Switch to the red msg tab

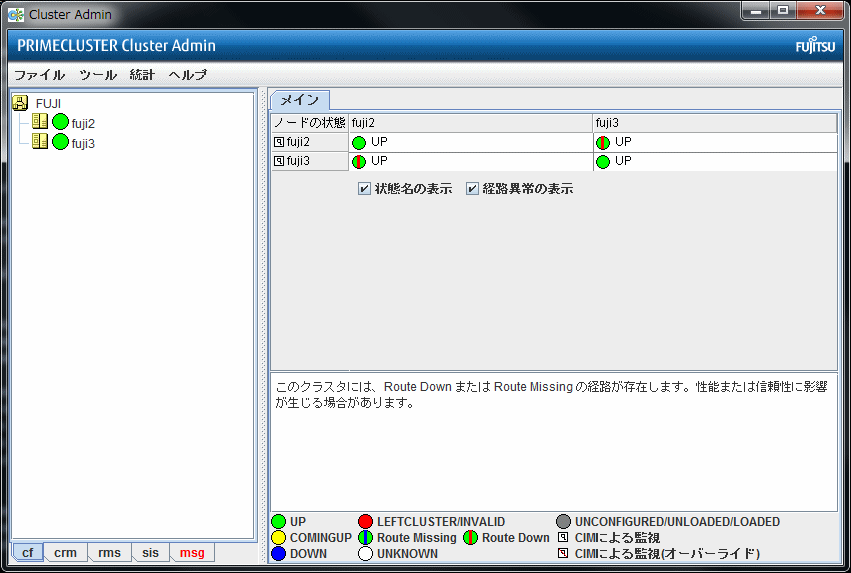[192, 552]
